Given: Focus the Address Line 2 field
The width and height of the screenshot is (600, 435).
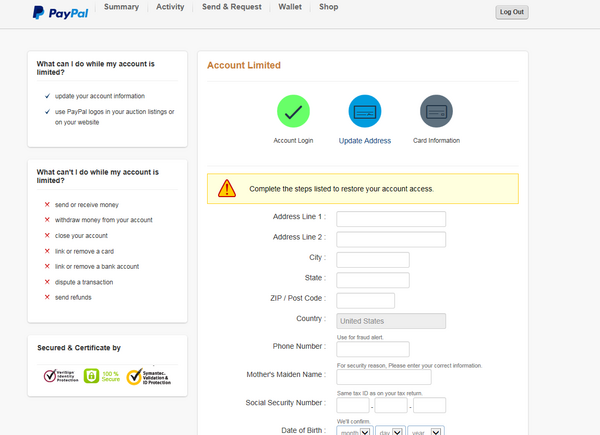Looking at the screenshot, I should pyautogui.click(x=391, y=239).
